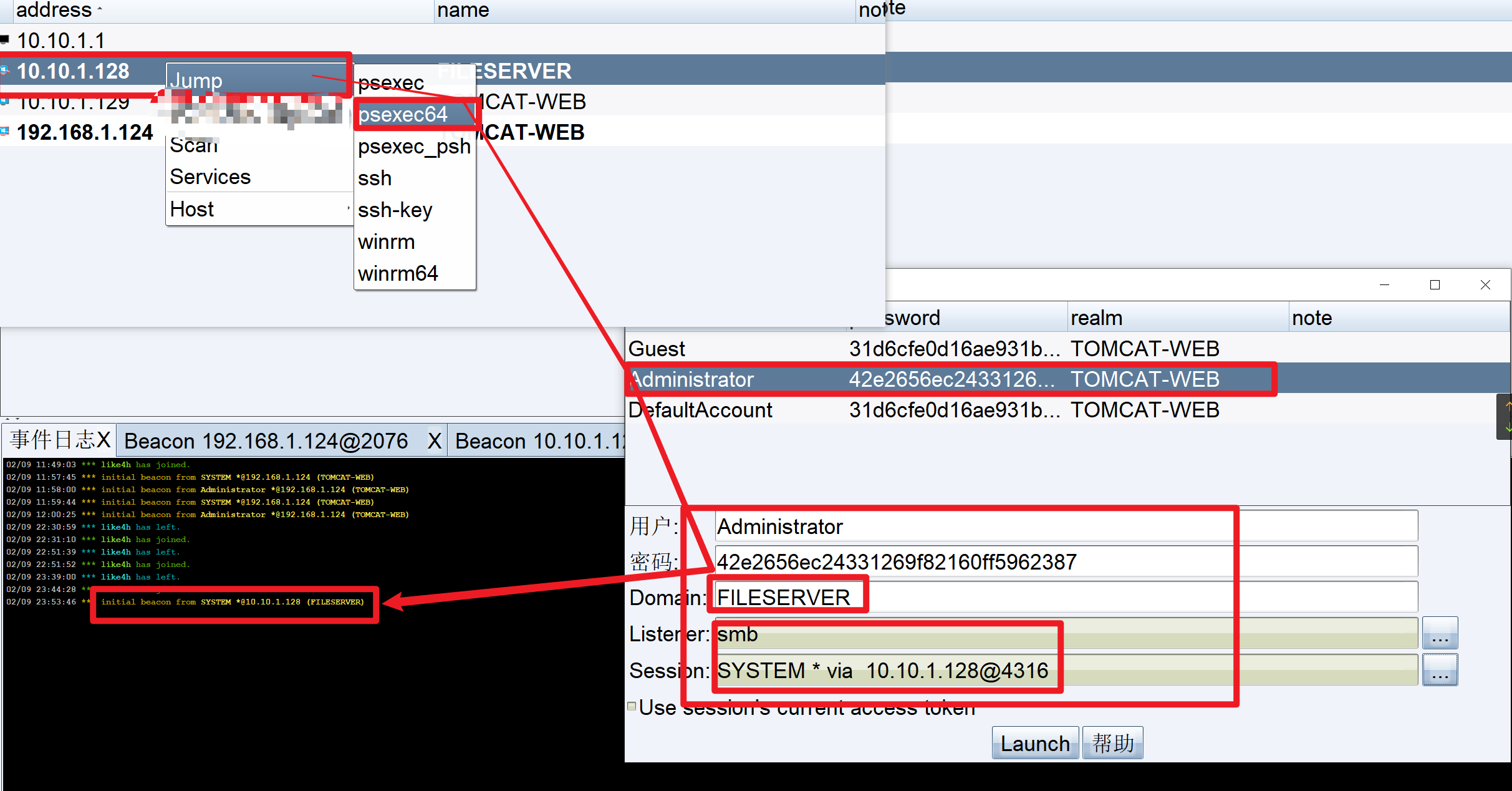Enable Use session's current access token checkbox

(x=632, y=707)
